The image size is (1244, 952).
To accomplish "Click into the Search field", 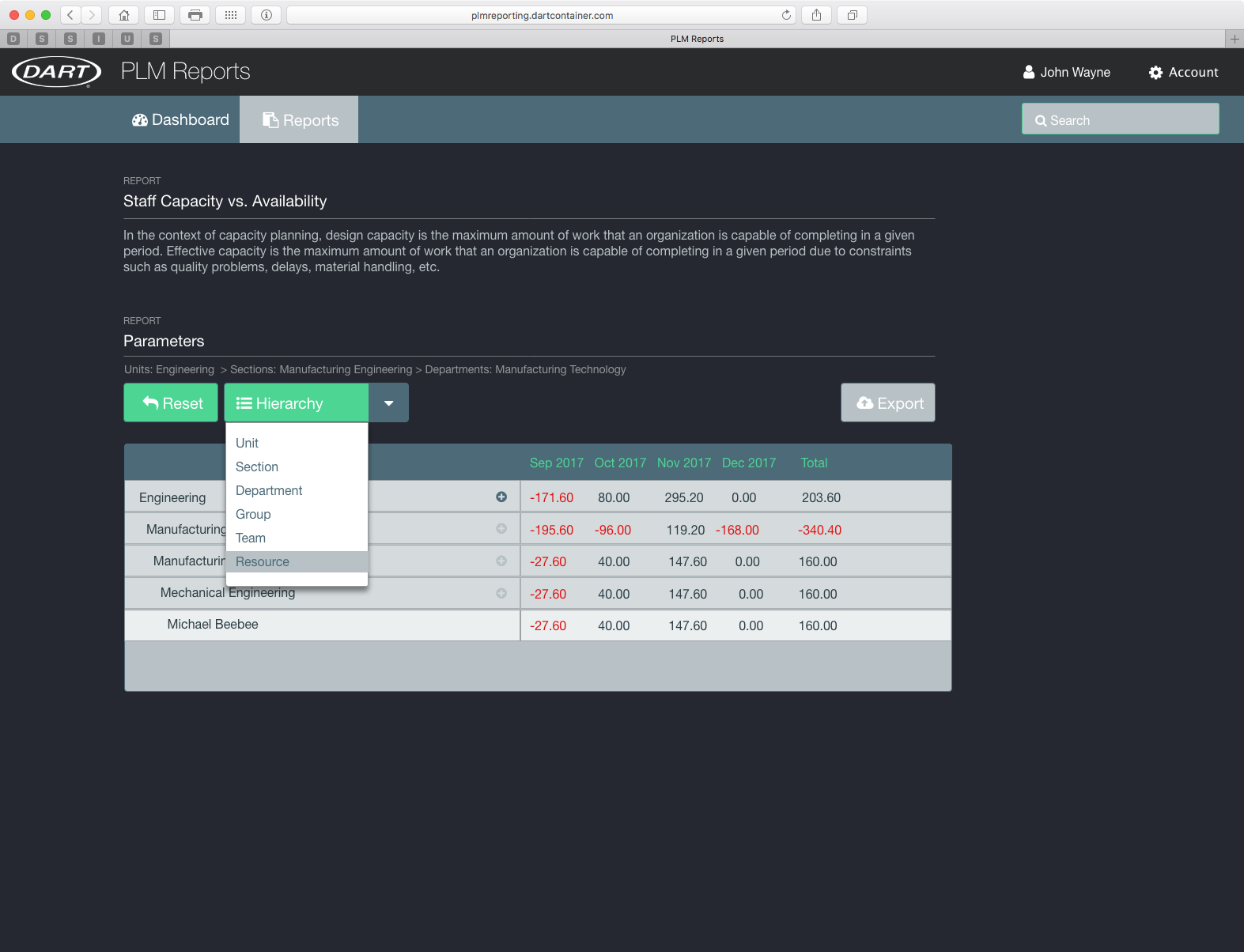I will tap(1120, 119).
